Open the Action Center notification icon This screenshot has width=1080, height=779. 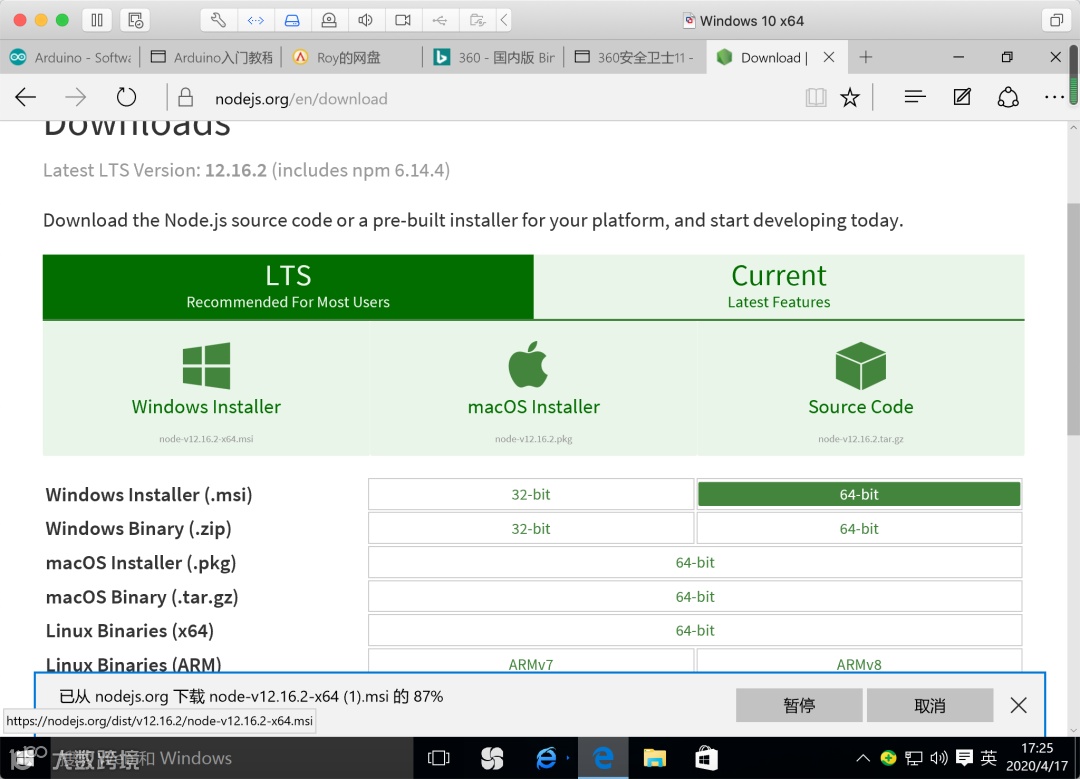pos(964,758)
